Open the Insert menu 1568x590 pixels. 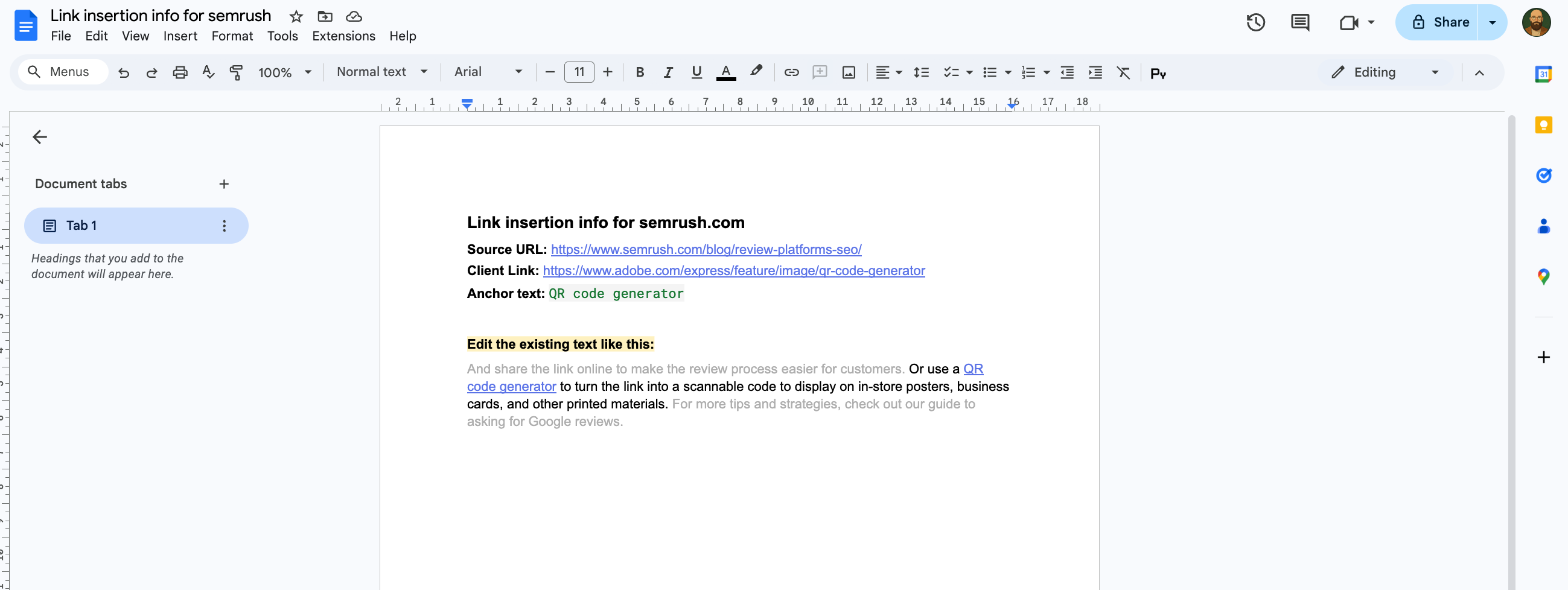coord(180,36)
